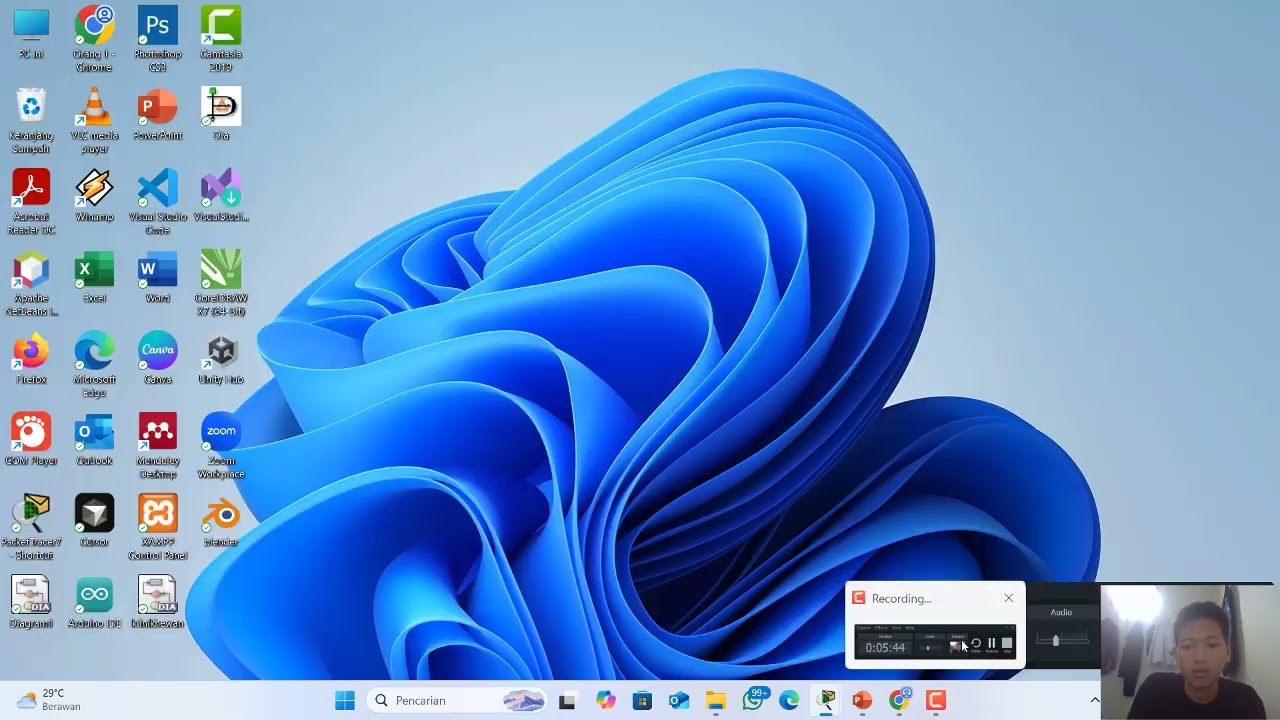This screenshot has width=1280, height=720.
Task: Select the kinikirewan file icon
Action: pyautogui.click(x=157, y=602)
